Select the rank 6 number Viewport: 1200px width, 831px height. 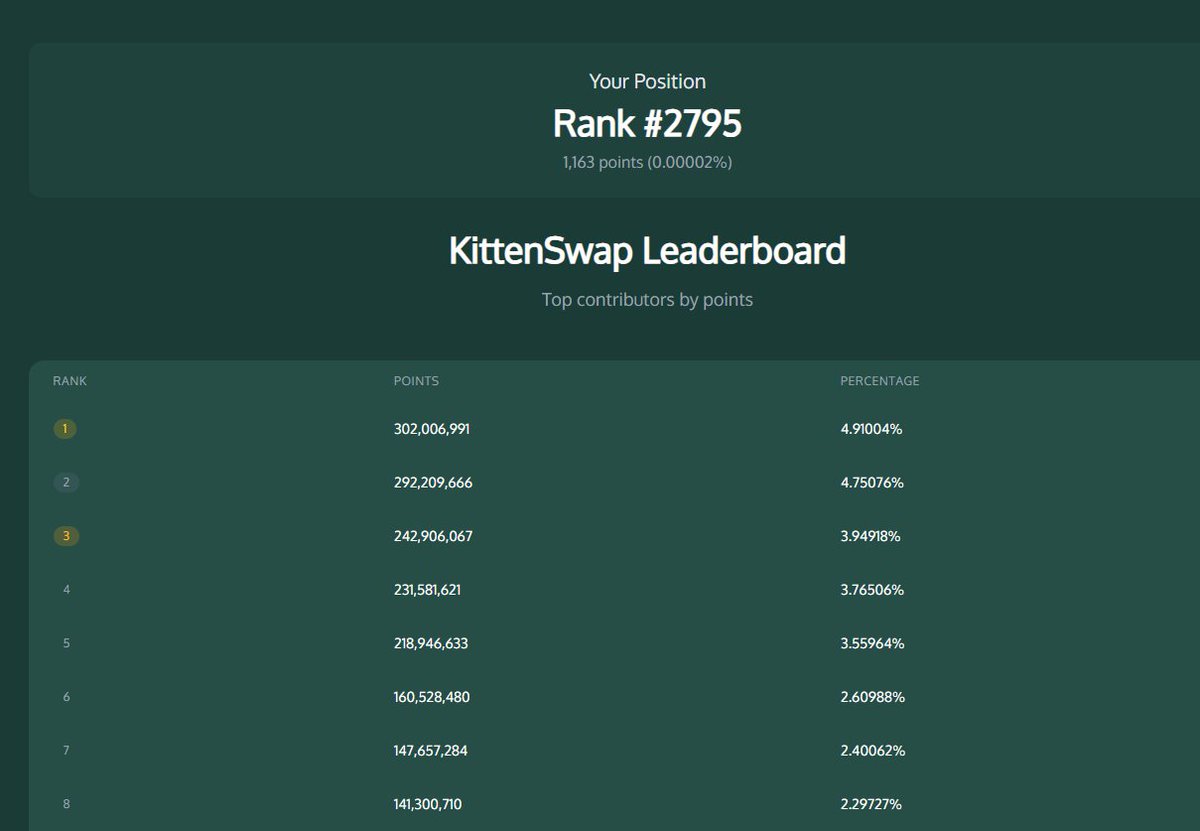click(66, 697)
